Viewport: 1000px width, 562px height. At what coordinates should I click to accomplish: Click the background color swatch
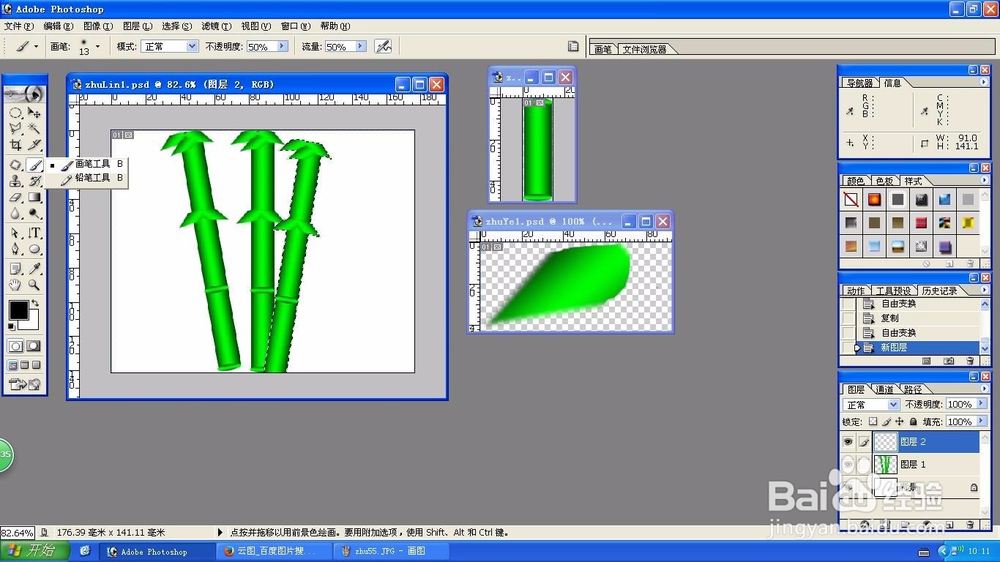(x=33, y=323)
